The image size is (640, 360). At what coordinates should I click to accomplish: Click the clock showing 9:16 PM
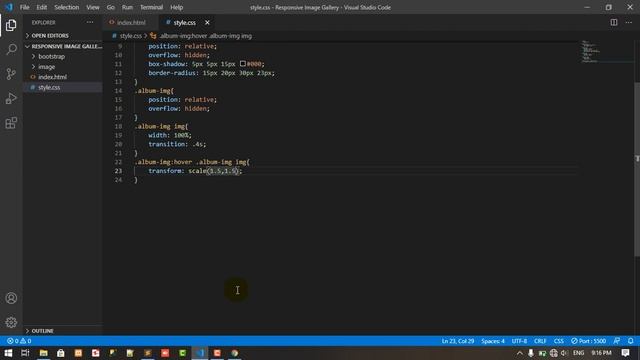click(x=602, y=353)
